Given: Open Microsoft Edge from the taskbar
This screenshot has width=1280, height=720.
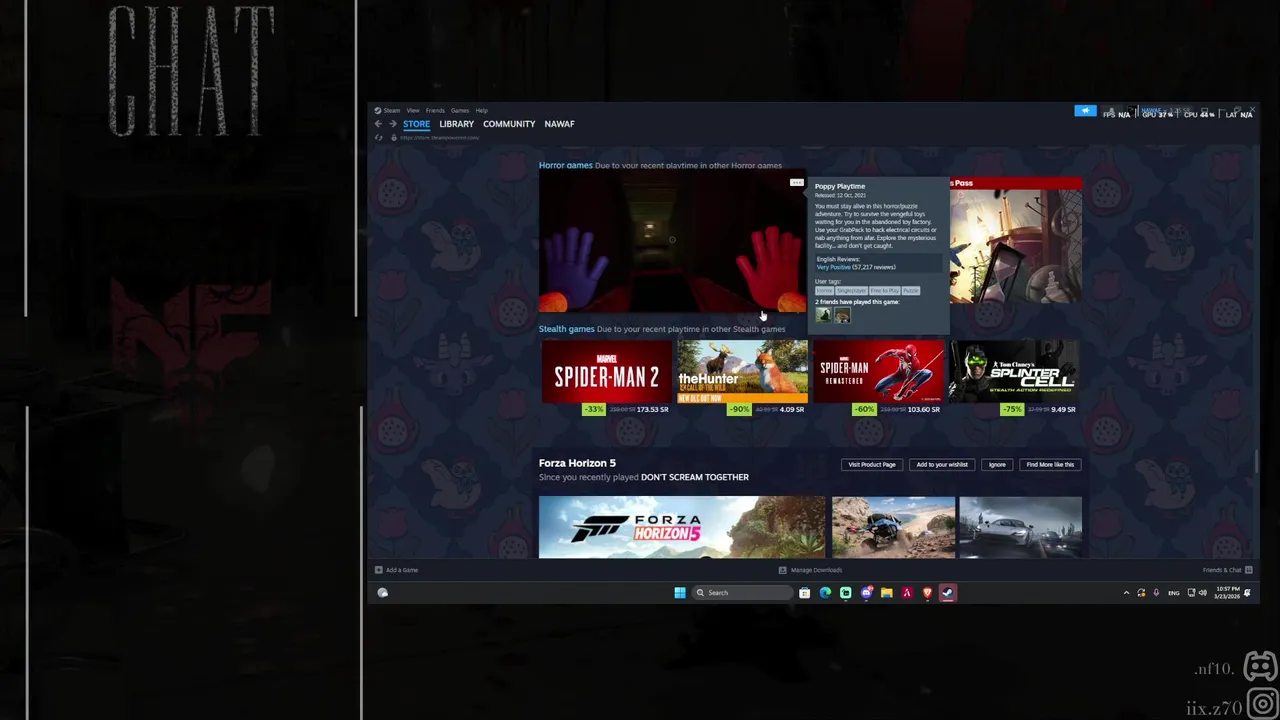Looking at the screenshot, I should coord(825,593).
